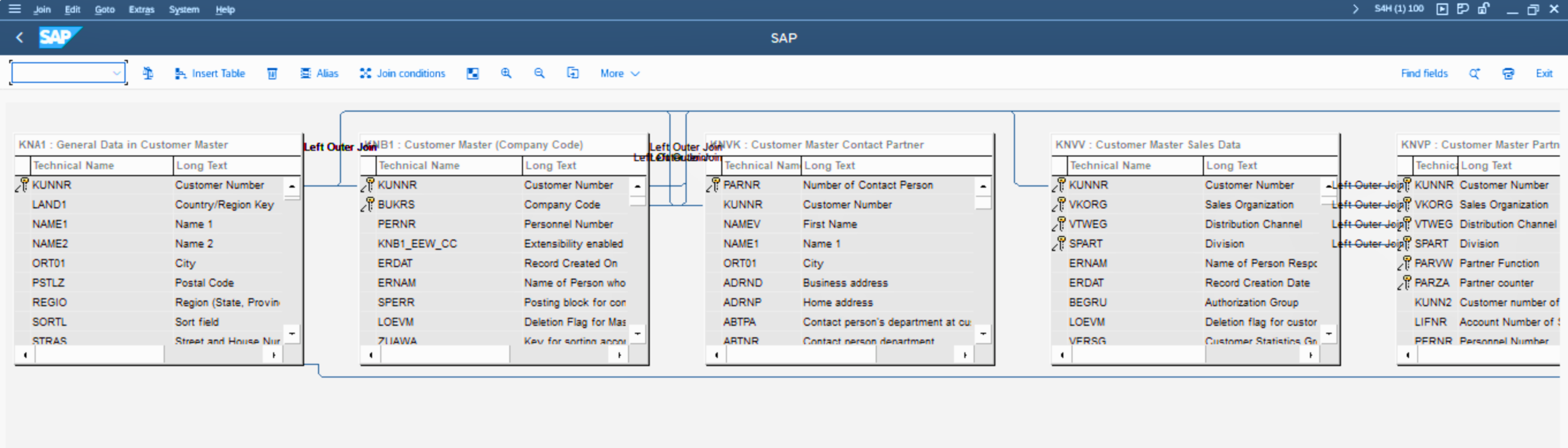Expand the title bar chevron near S4H
This screenshot has height=448, width=1568.
point(1355,9)
